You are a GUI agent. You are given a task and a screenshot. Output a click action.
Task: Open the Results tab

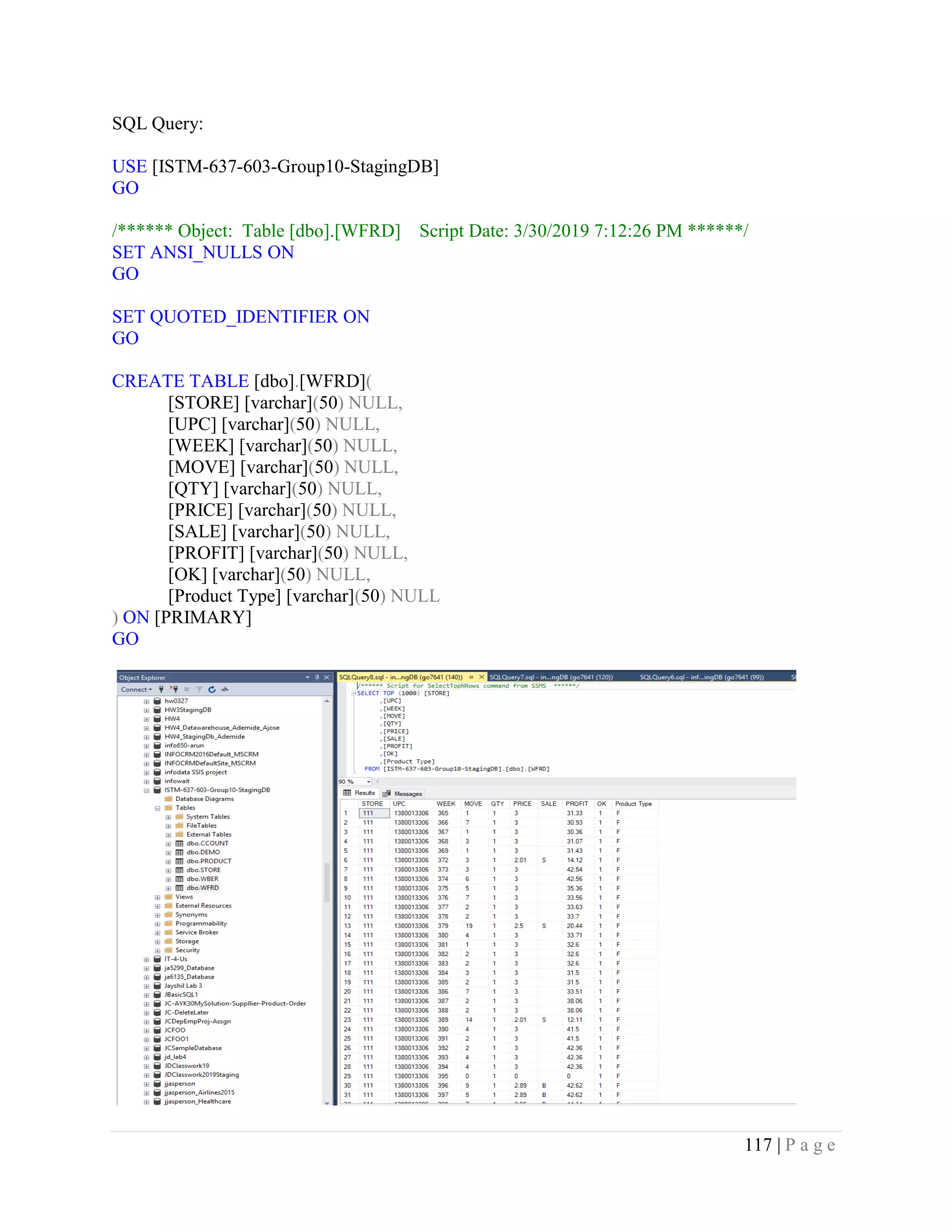(x=359, y=793)
